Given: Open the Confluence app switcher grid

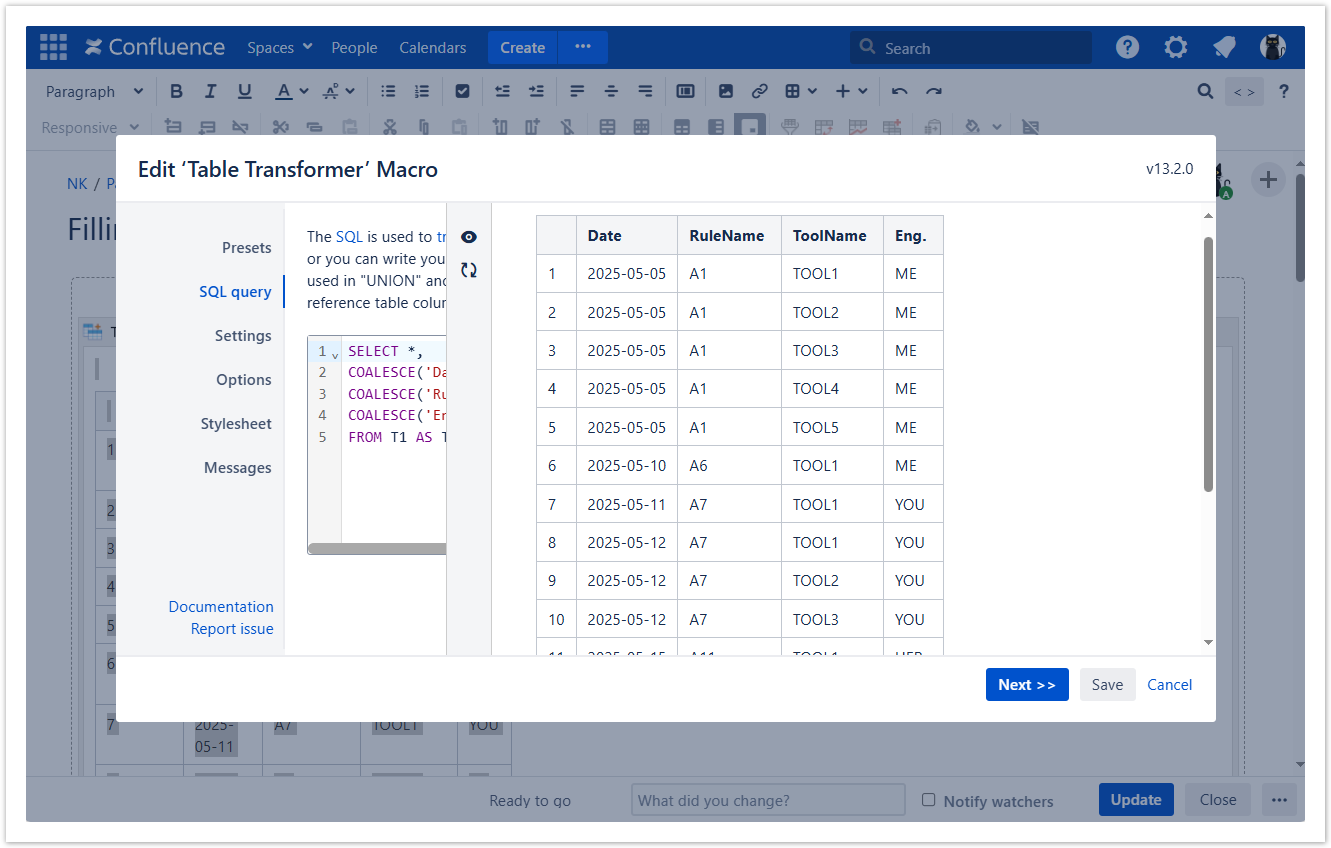Looking at the screenshot, I should 53,47.
